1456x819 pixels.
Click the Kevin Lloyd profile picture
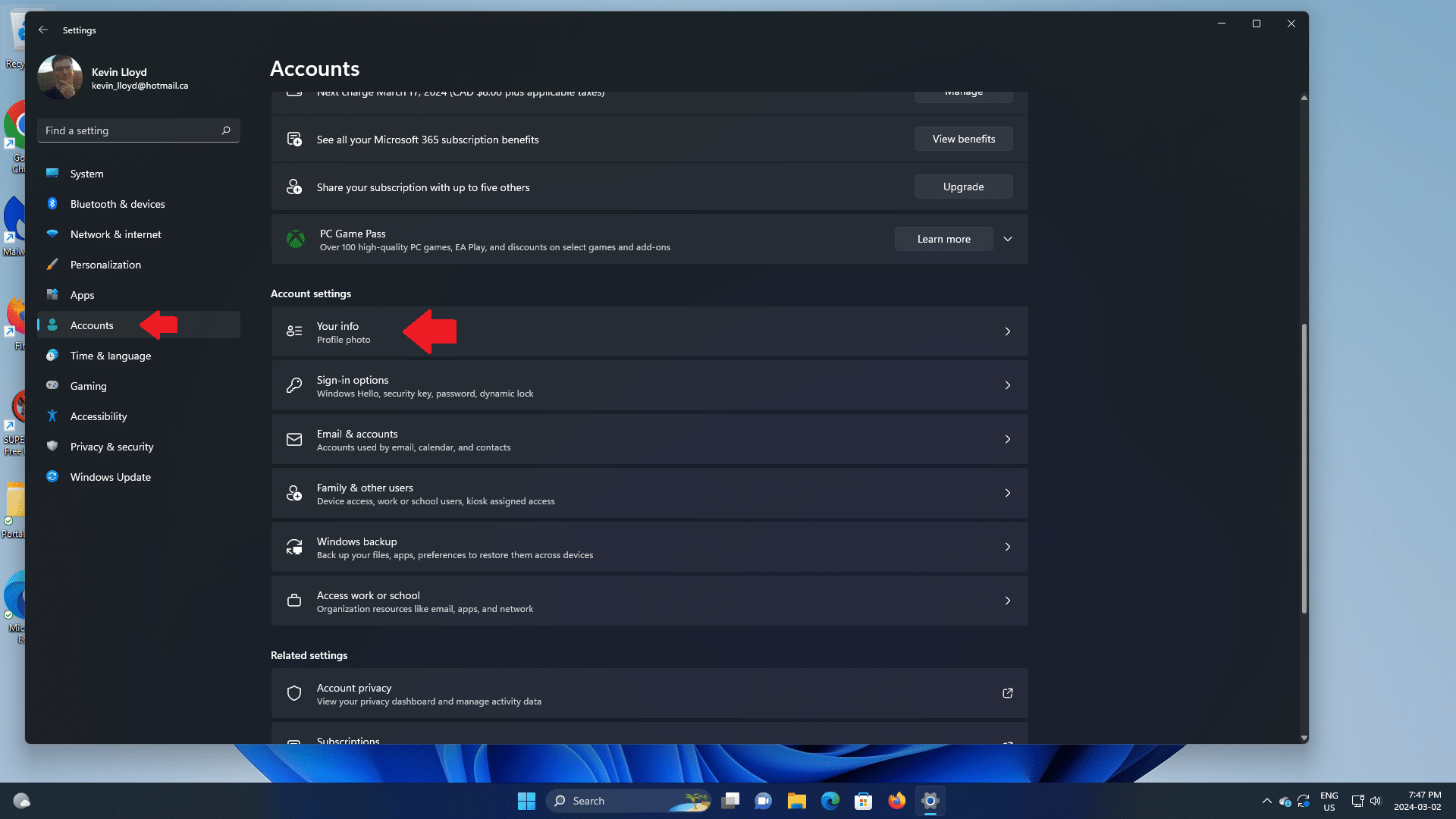click(x=60, y=77)
